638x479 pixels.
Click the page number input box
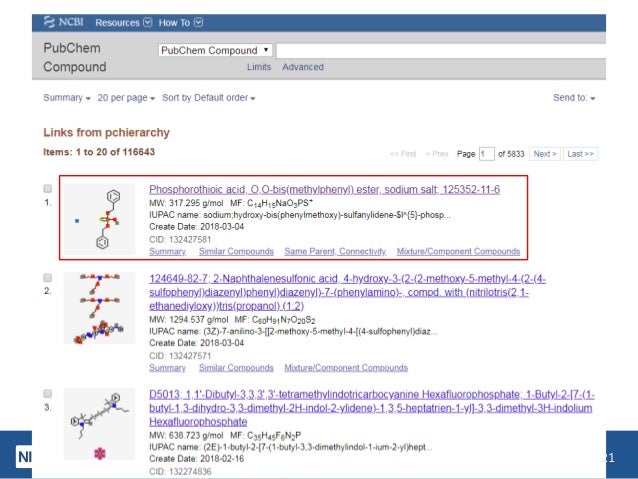[x=487, y=154]
